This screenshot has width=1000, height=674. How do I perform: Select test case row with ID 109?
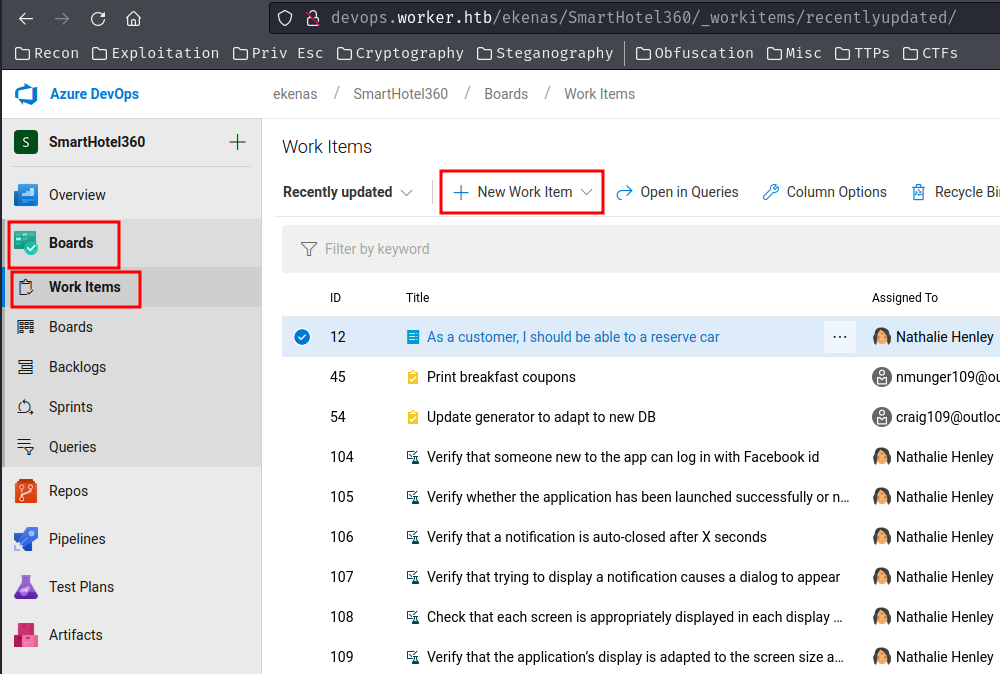pyautogui.click(x=641, y=657)
